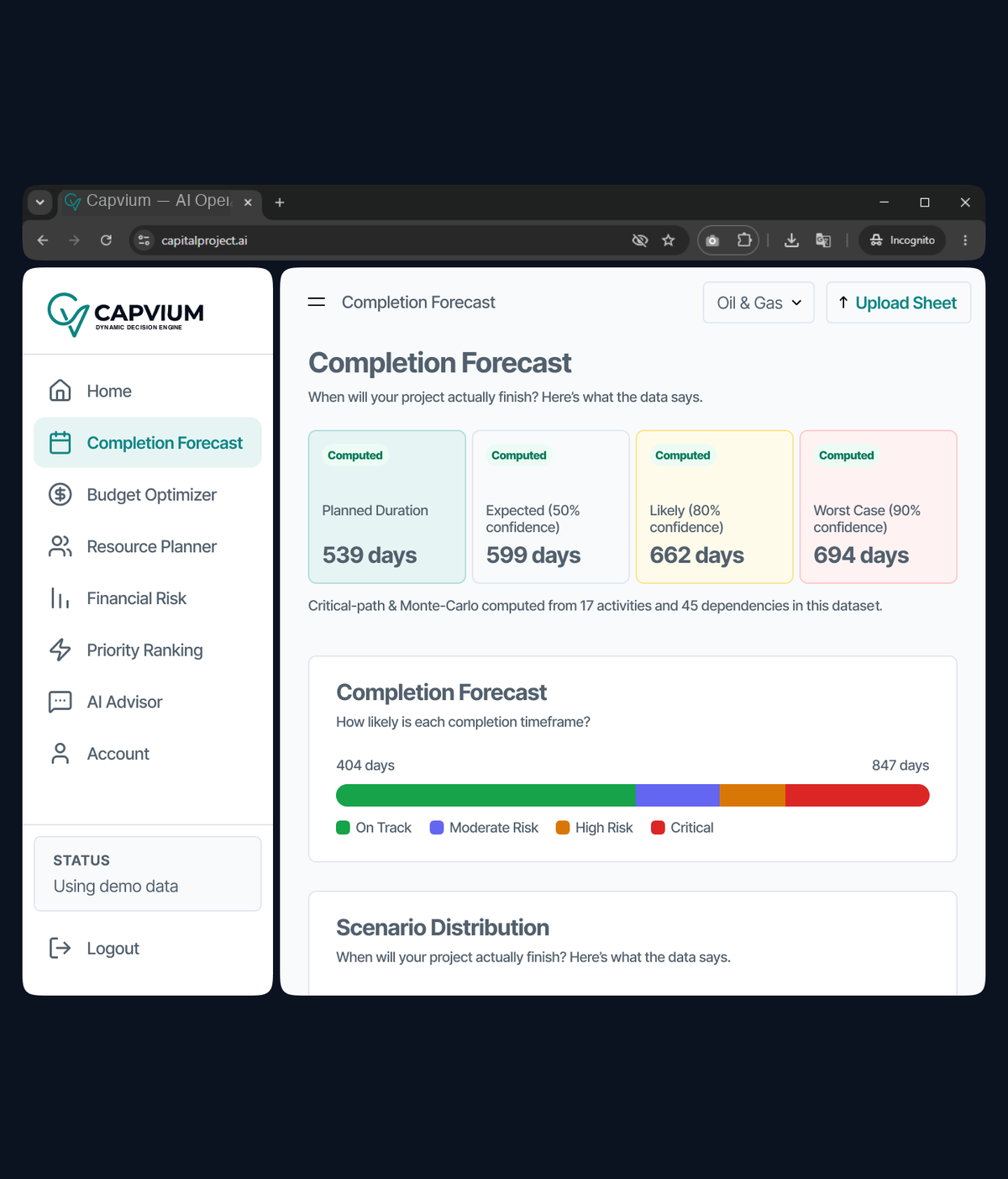1008x1179 pixels.
Task: Click the Priority Ranking lightning icon
Action: click(x=60, y=650)
